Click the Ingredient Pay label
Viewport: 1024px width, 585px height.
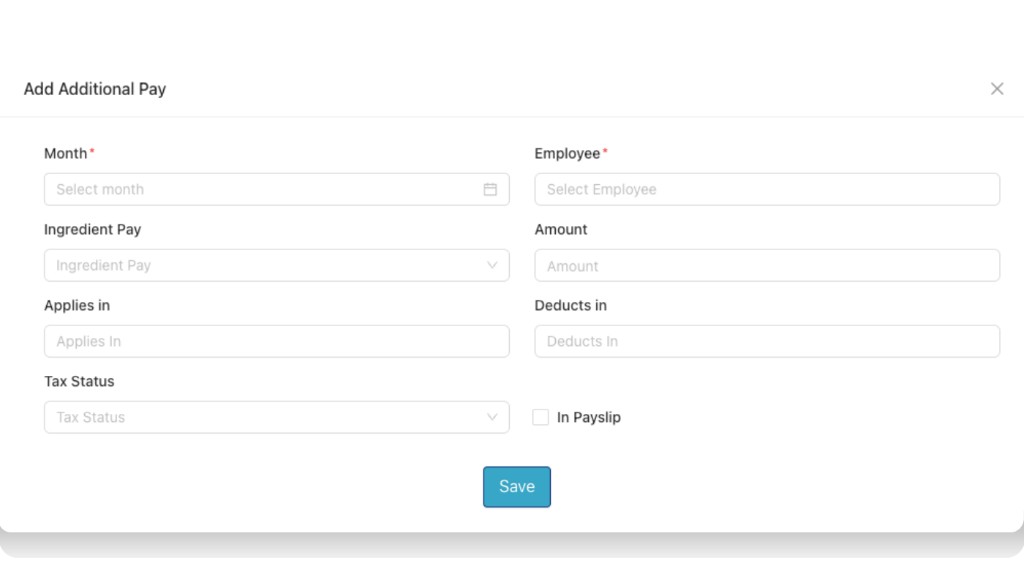92,229
